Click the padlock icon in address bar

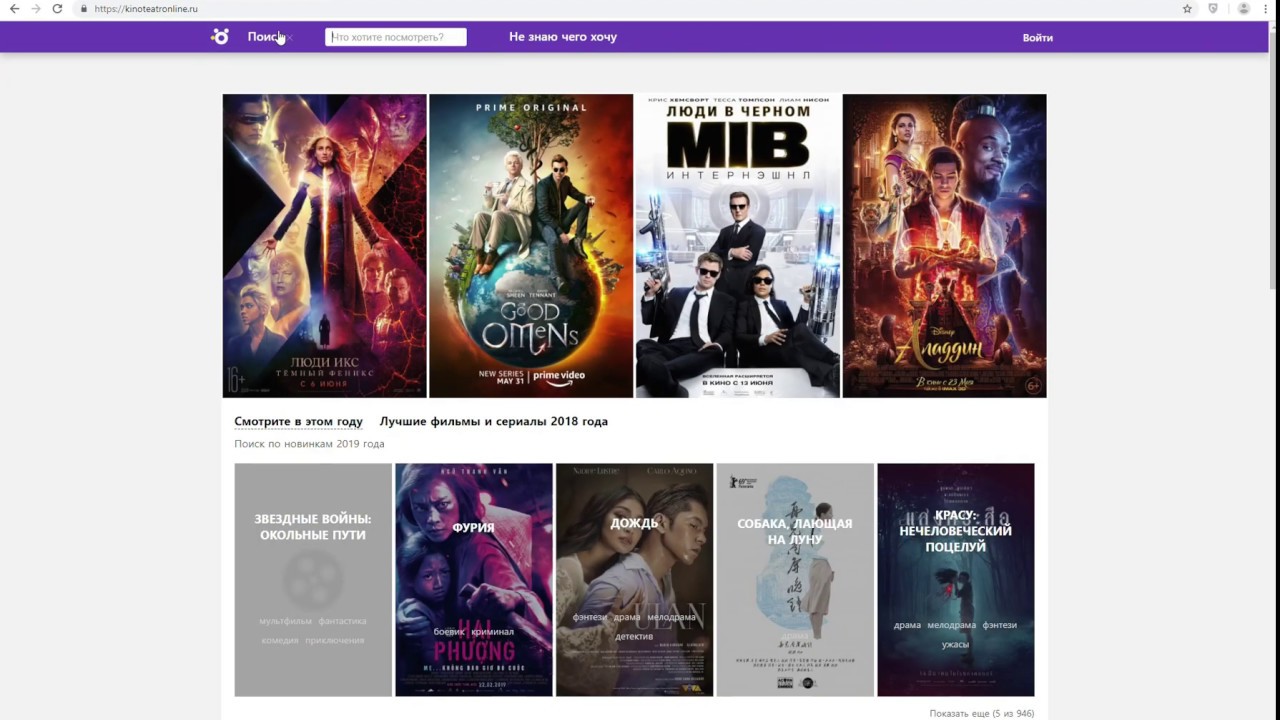click(85, 9)
